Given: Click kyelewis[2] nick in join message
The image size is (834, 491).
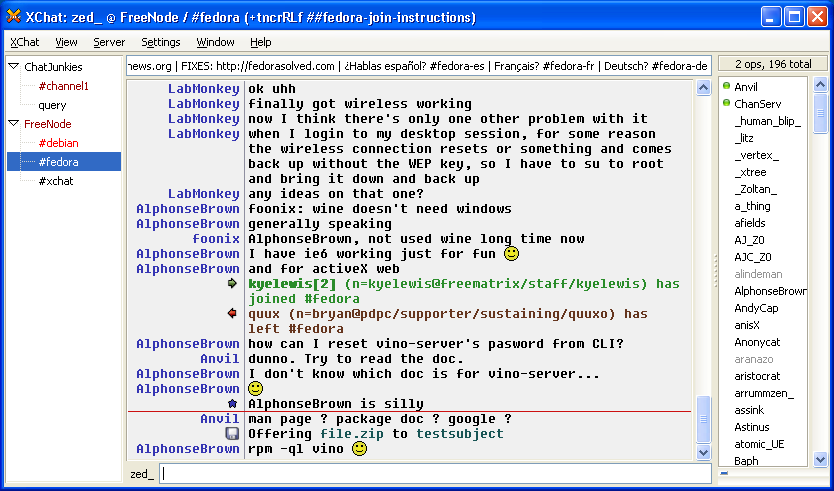Looking at the screenshot, I should click(292, 284).
